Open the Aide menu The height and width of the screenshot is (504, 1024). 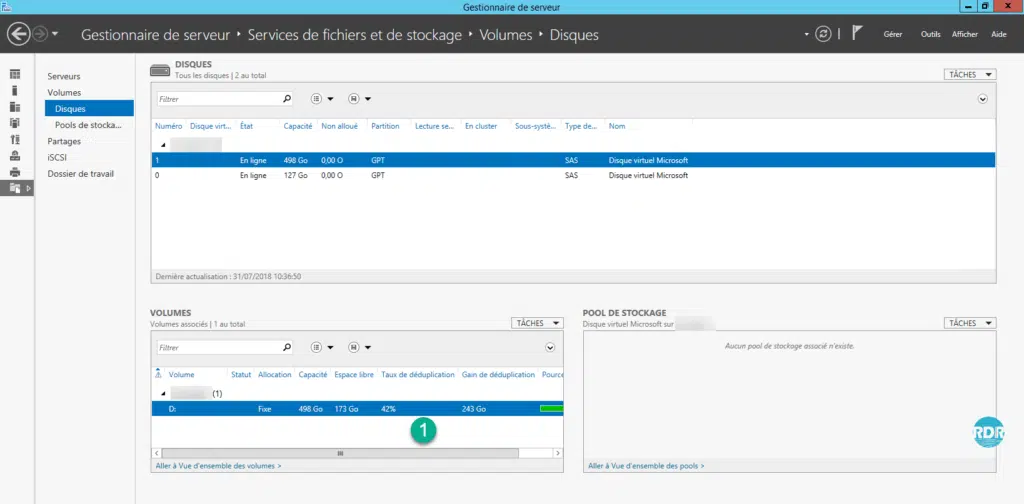[999, 34]
